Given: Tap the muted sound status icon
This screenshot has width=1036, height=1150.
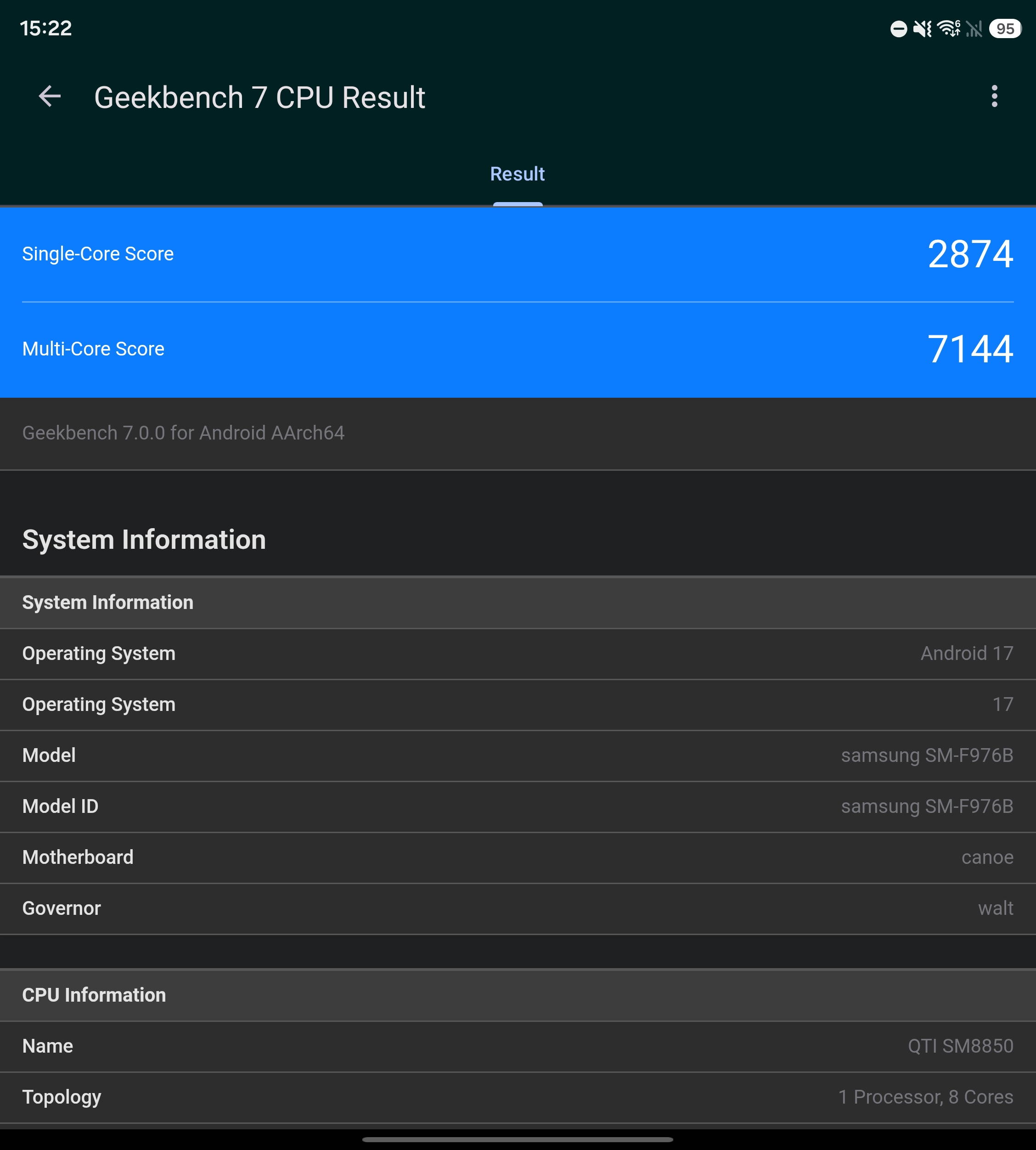Looking at the screenshot, I should click(922, 28).
